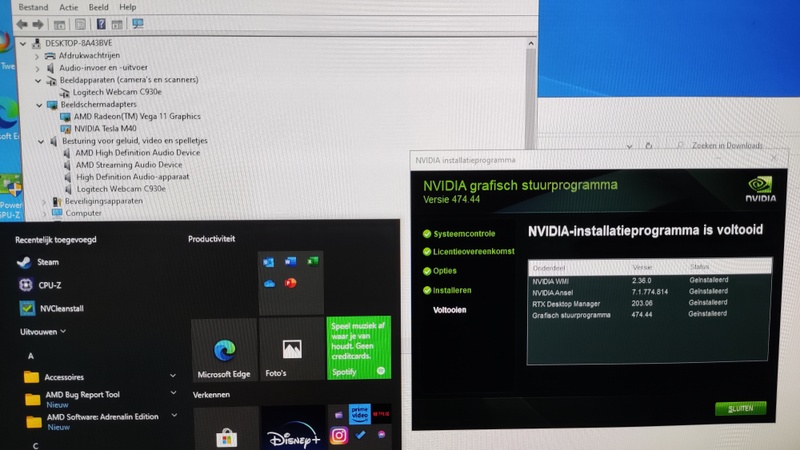Click the monitor scan-for-hardware-changes toolbar icon
The height and width of the screenshot is (450, 800).
pos(138,23)
